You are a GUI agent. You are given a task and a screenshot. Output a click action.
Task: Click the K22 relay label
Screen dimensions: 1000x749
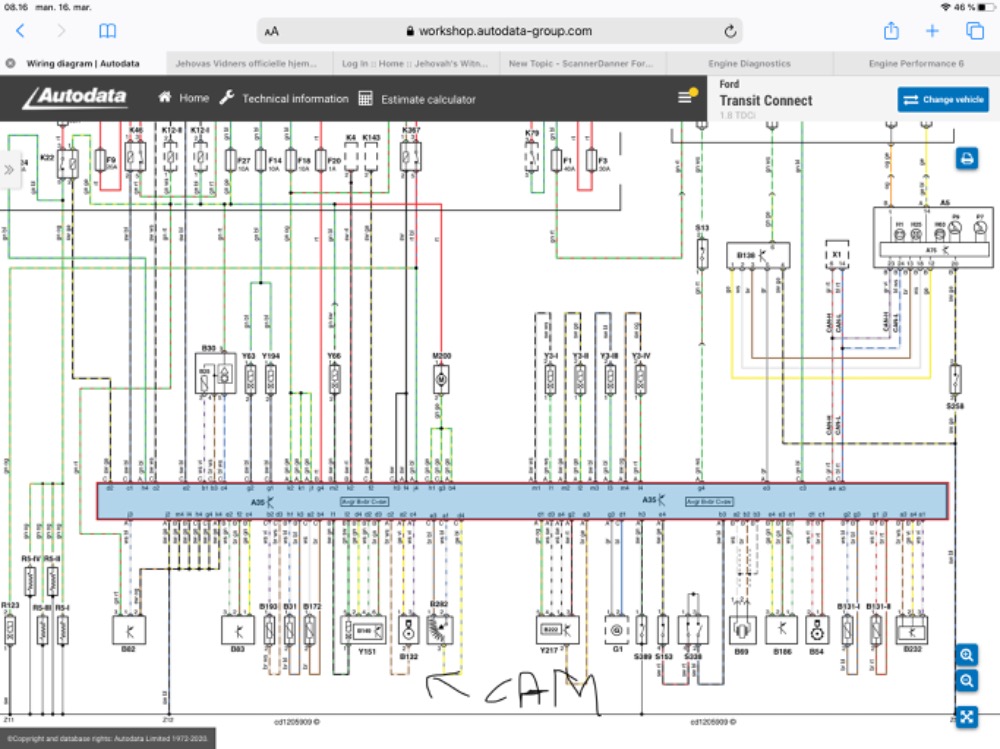click(47, 157)
